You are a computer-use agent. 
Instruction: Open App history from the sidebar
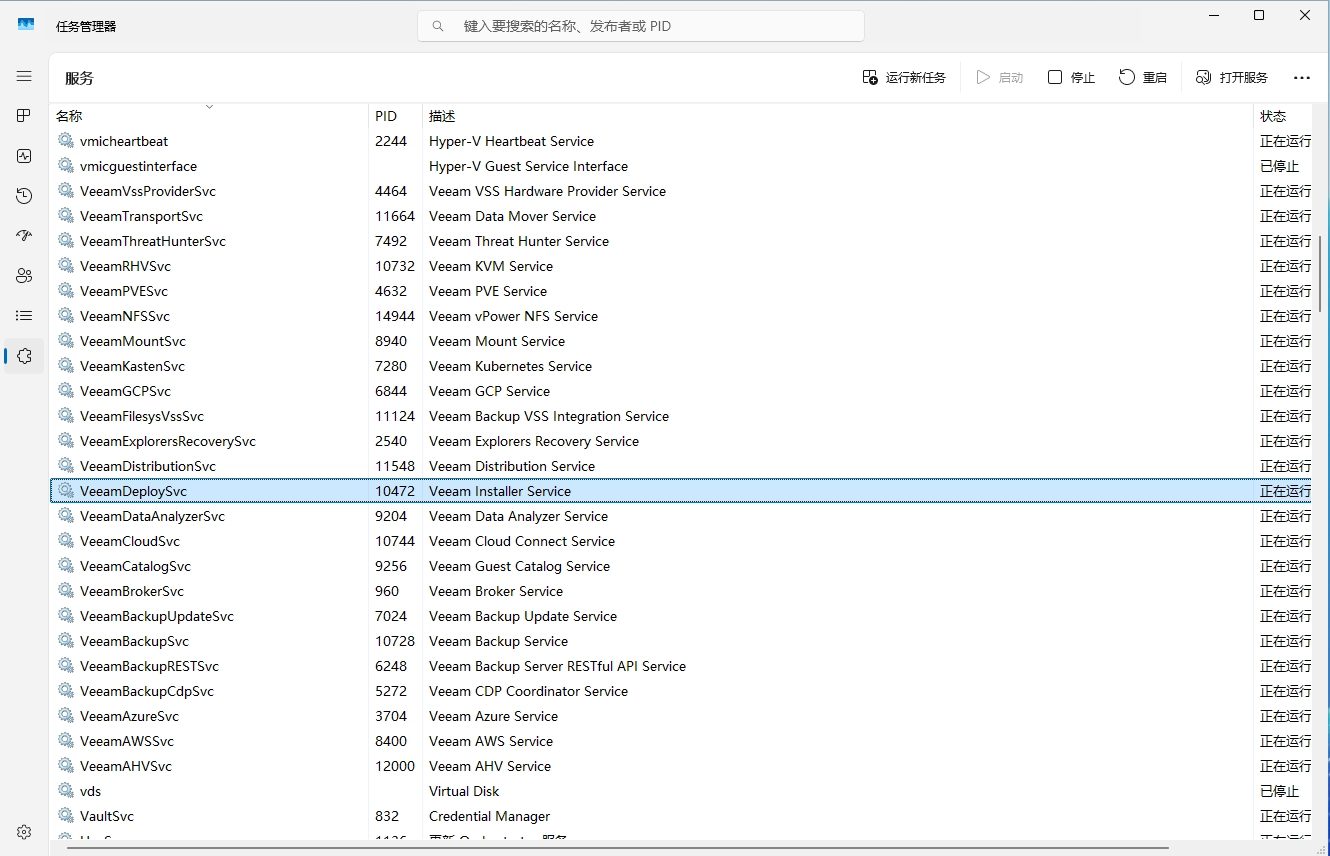[x=24, y=196]
